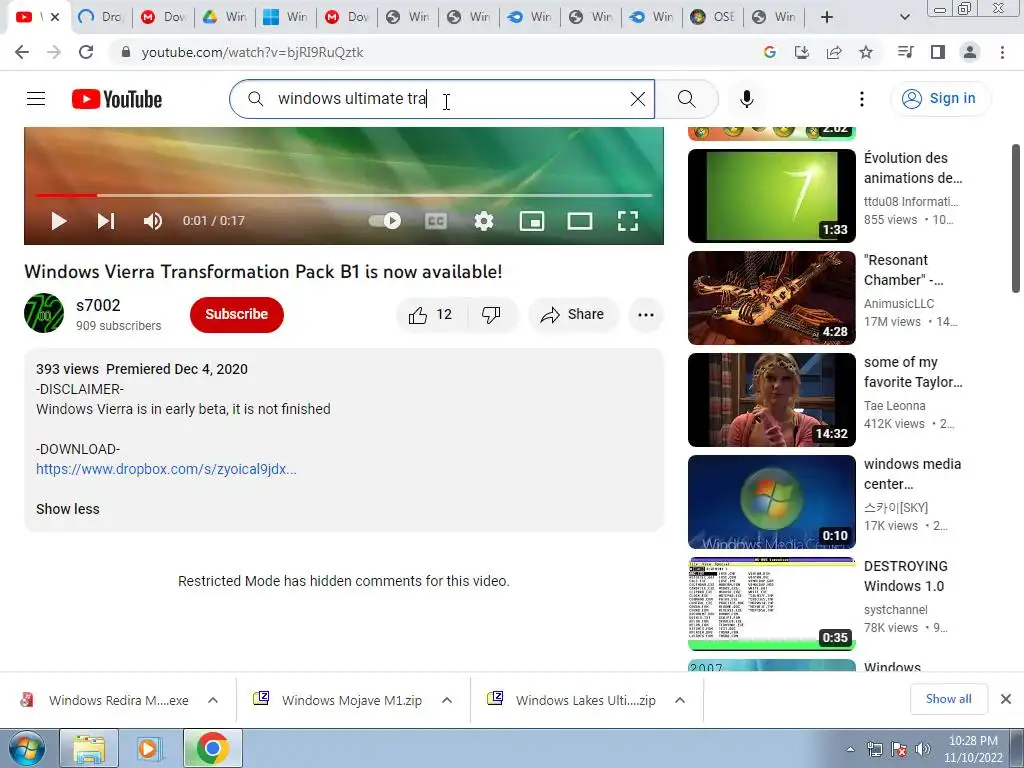Open the s7002 channel avatar
Viewport: 1024px width, 768px height.
(x=44, y=313)
